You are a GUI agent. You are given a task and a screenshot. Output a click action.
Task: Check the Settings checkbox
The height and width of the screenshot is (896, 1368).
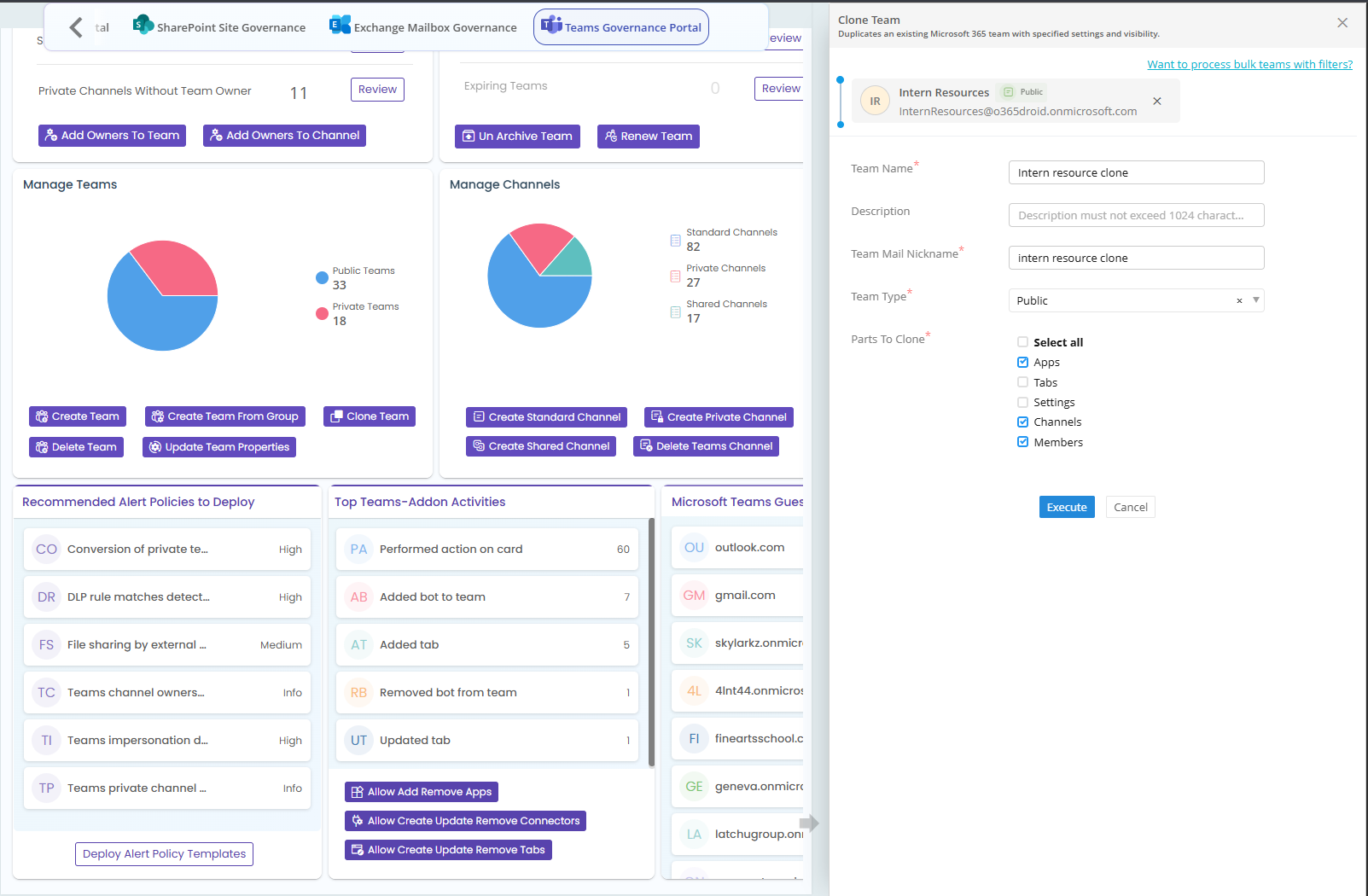pos(1022,402)
